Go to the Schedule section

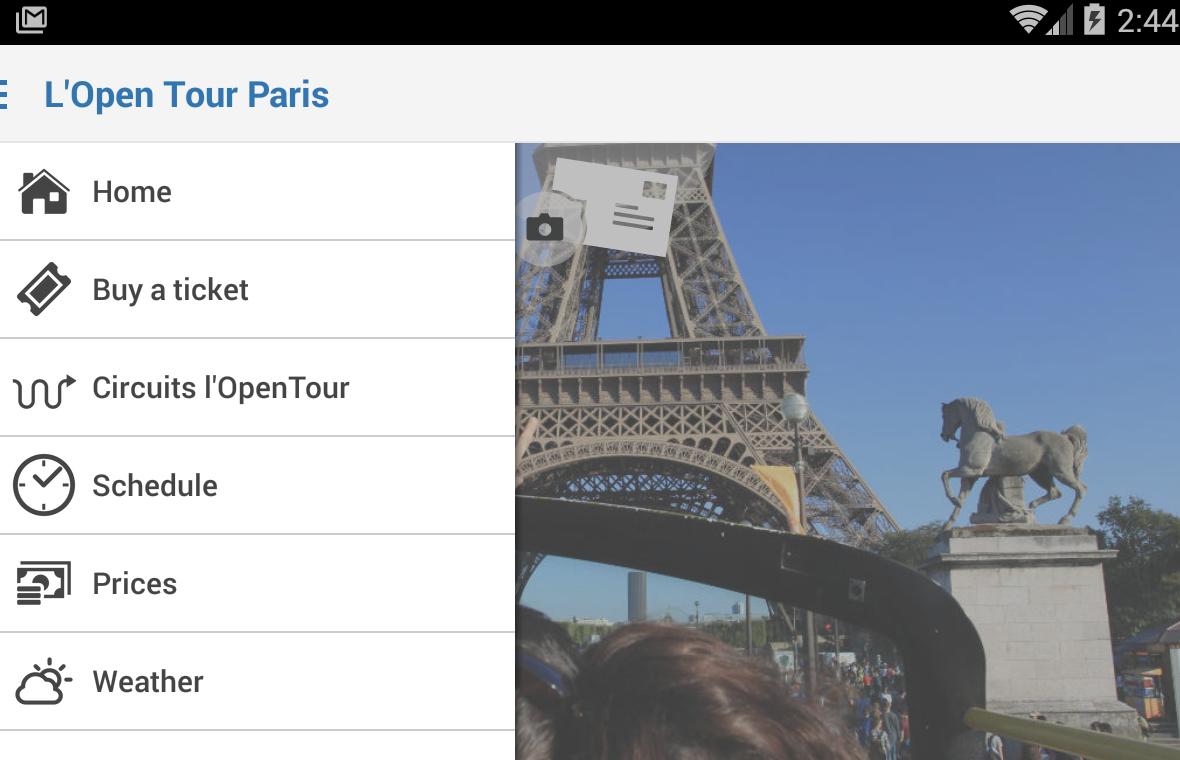point(155,486)
